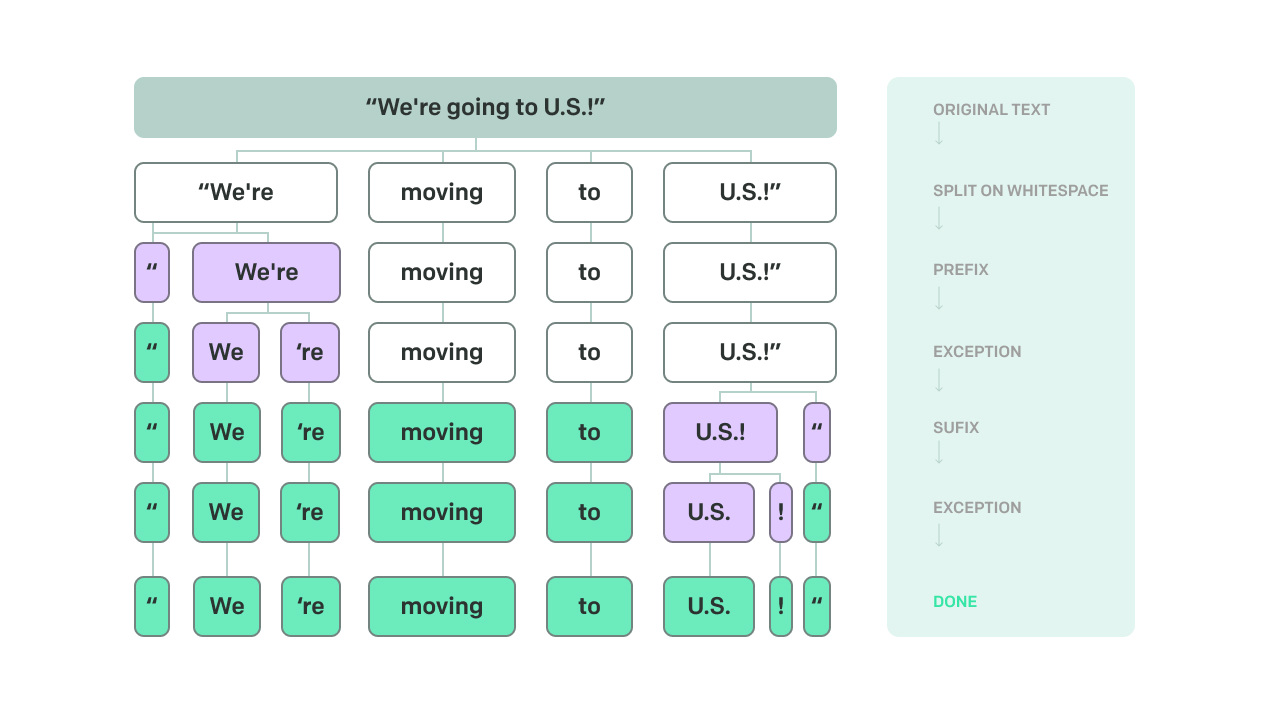Select the purple We token box
The width and height of the screenshot is (1270, 714).
226,352
